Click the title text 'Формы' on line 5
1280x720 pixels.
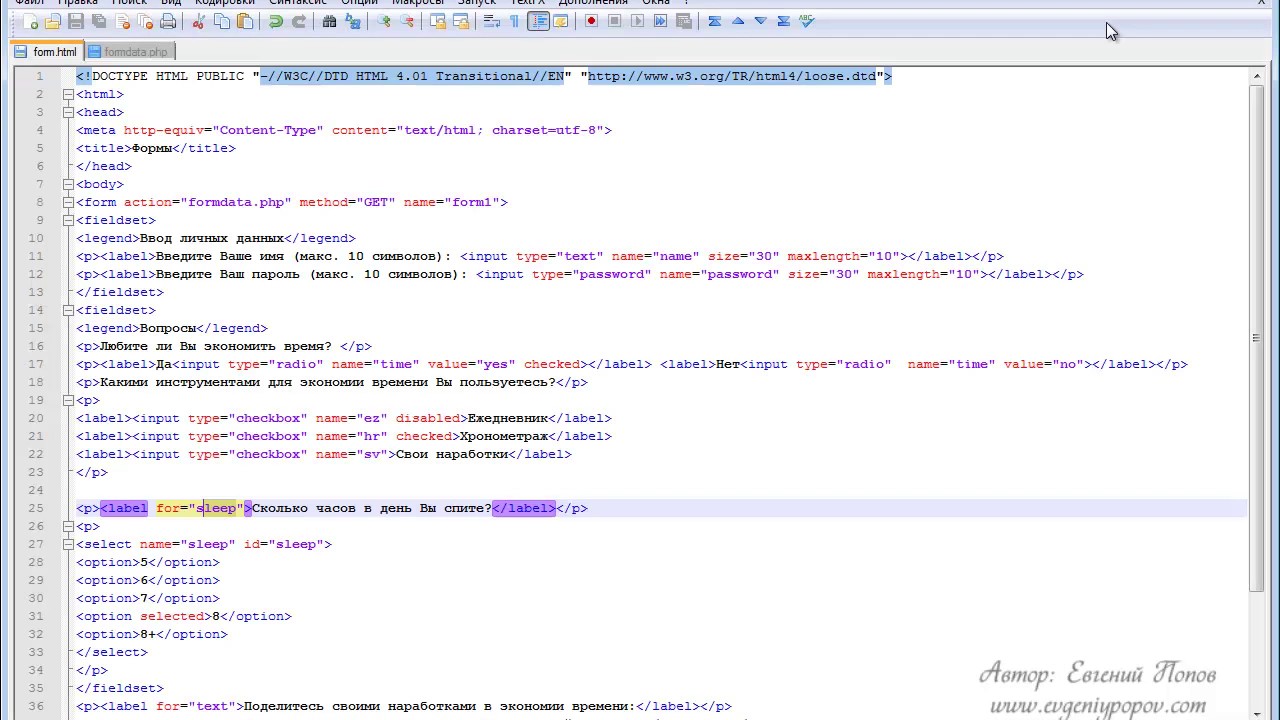point(152,148)
